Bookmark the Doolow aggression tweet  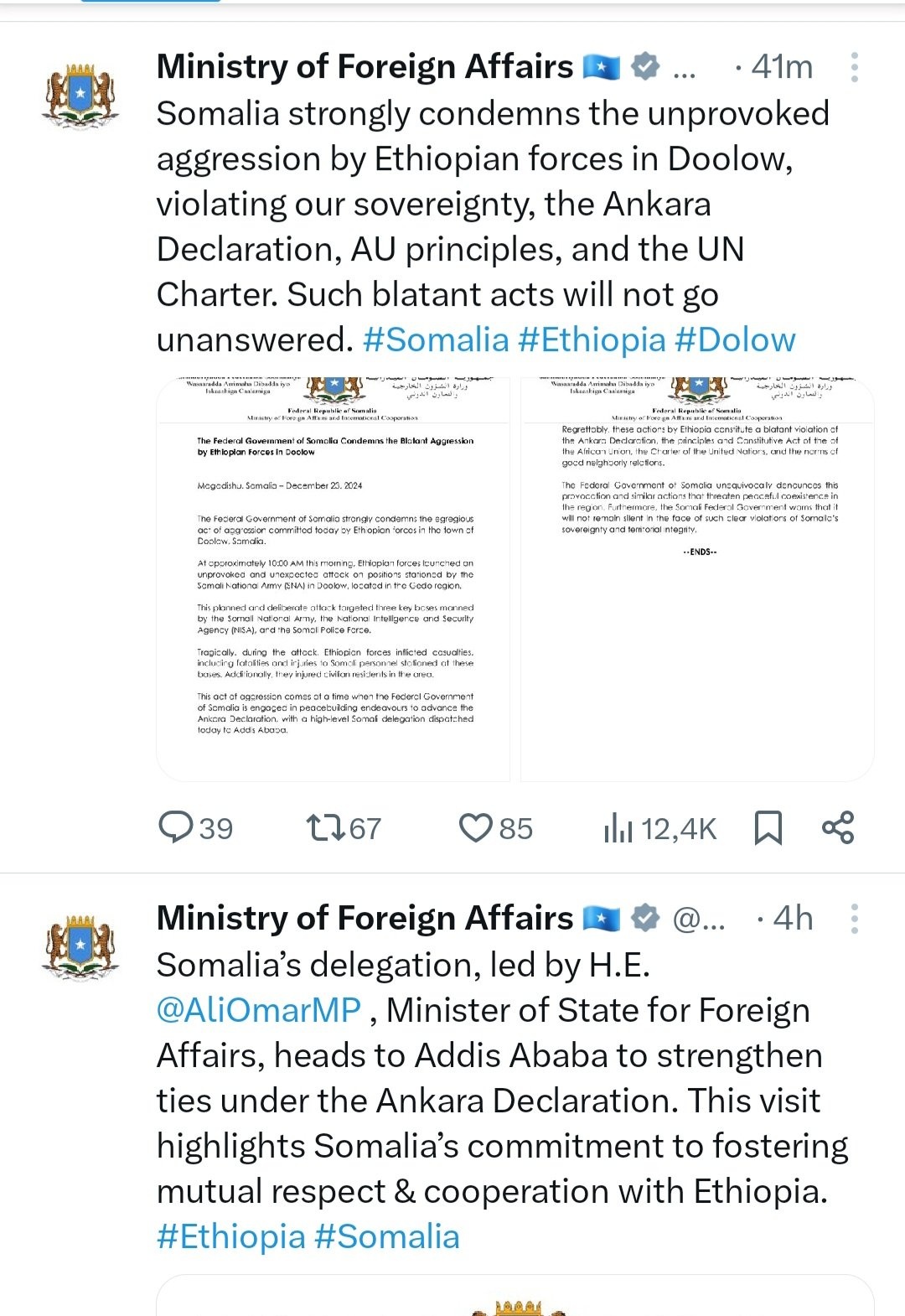click(768, 828)
